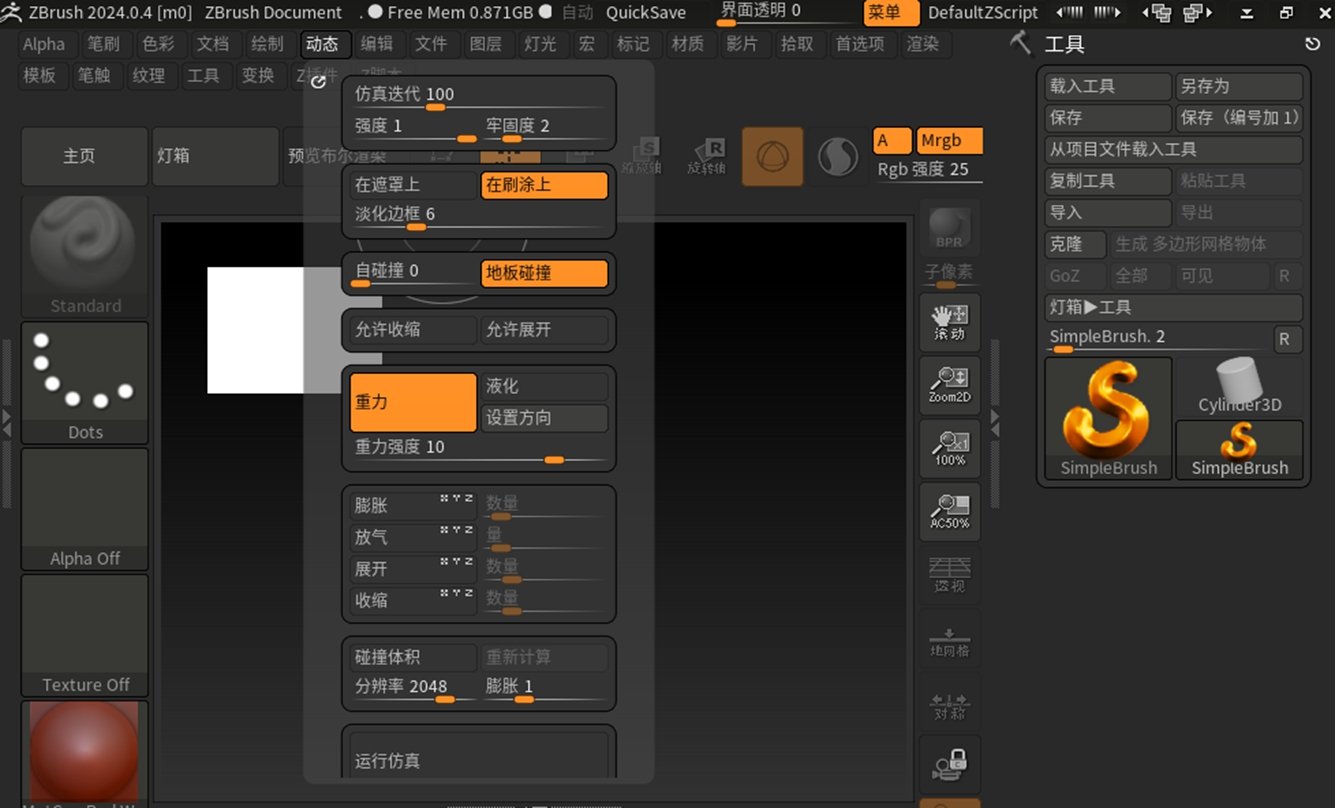Image resolution: width=1335 pixels, height=808 pixels.
Task: Click the camera lock icon
Action: click(x=949, y=764)
